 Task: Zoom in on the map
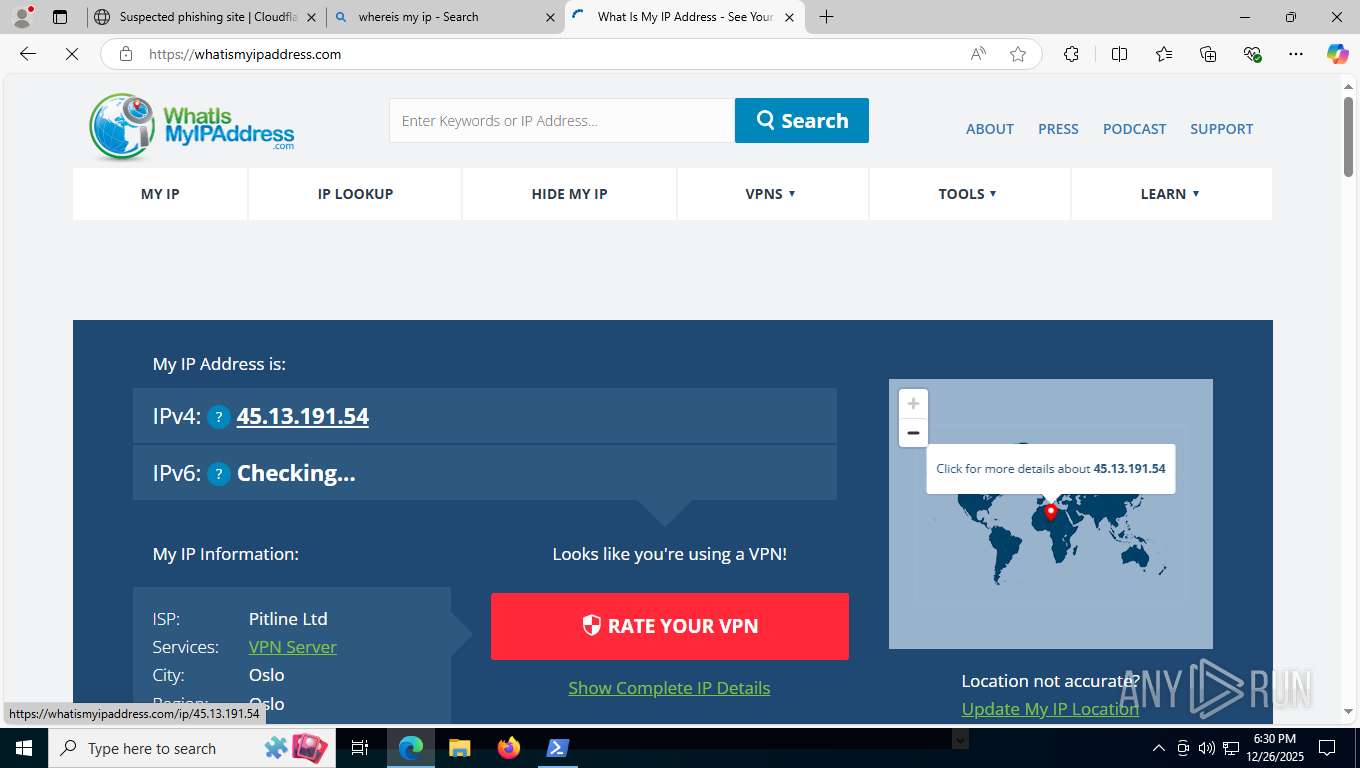click(913, 404)
